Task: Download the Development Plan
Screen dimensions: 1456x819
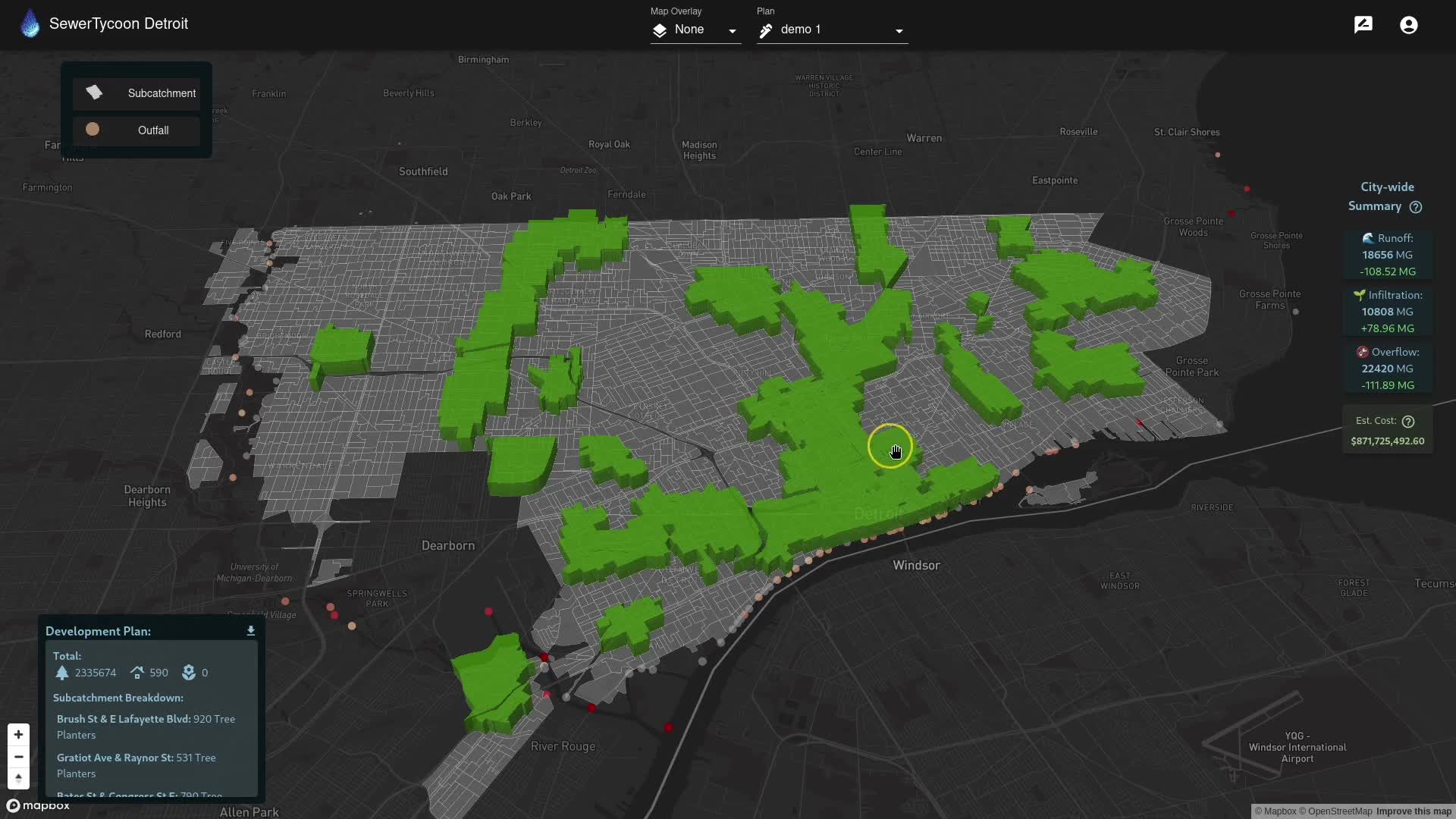Action: 251,630
